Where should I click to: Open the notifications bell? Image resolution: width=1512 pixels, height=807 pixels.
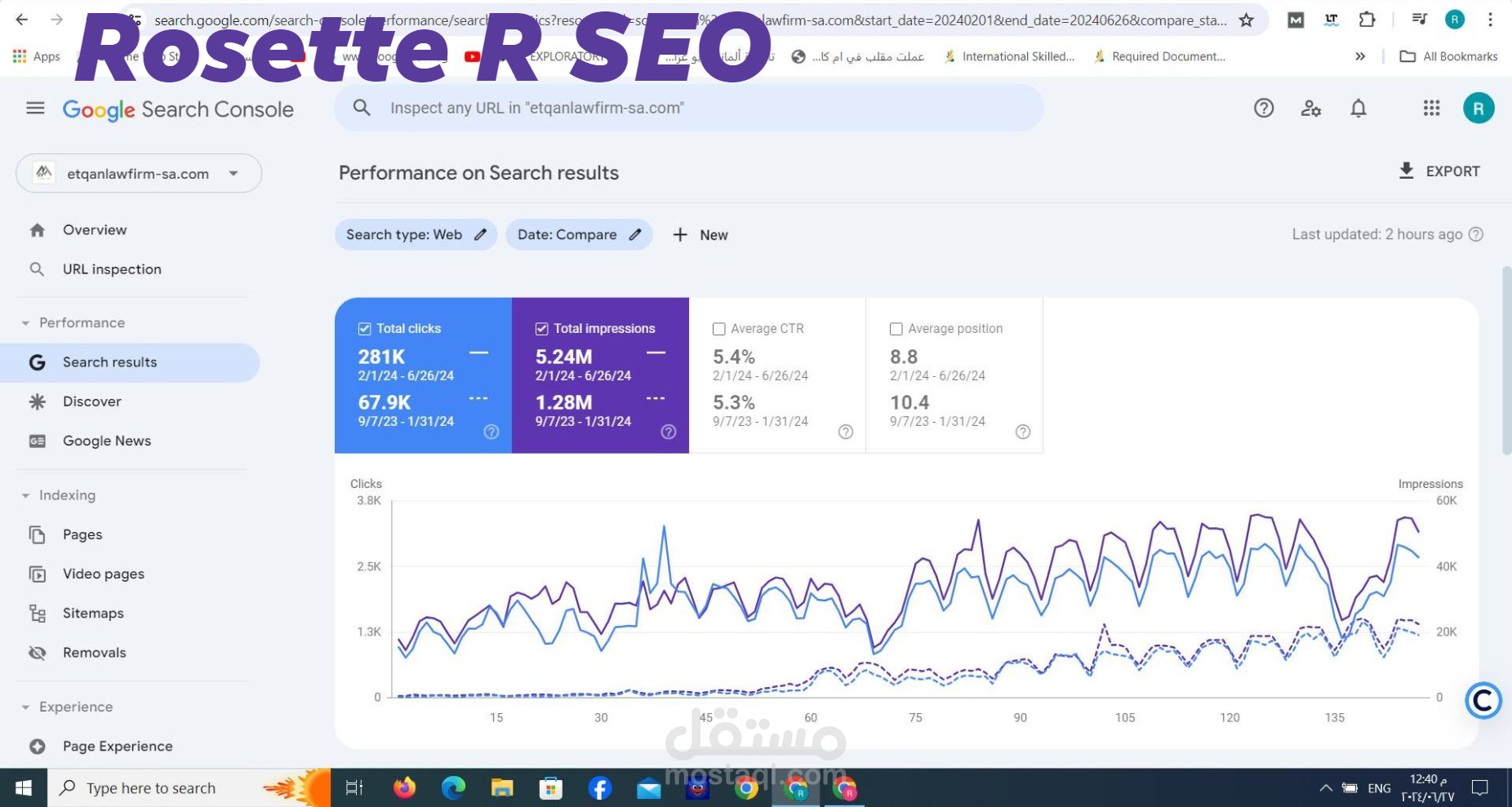click(x=1359, y=108)
